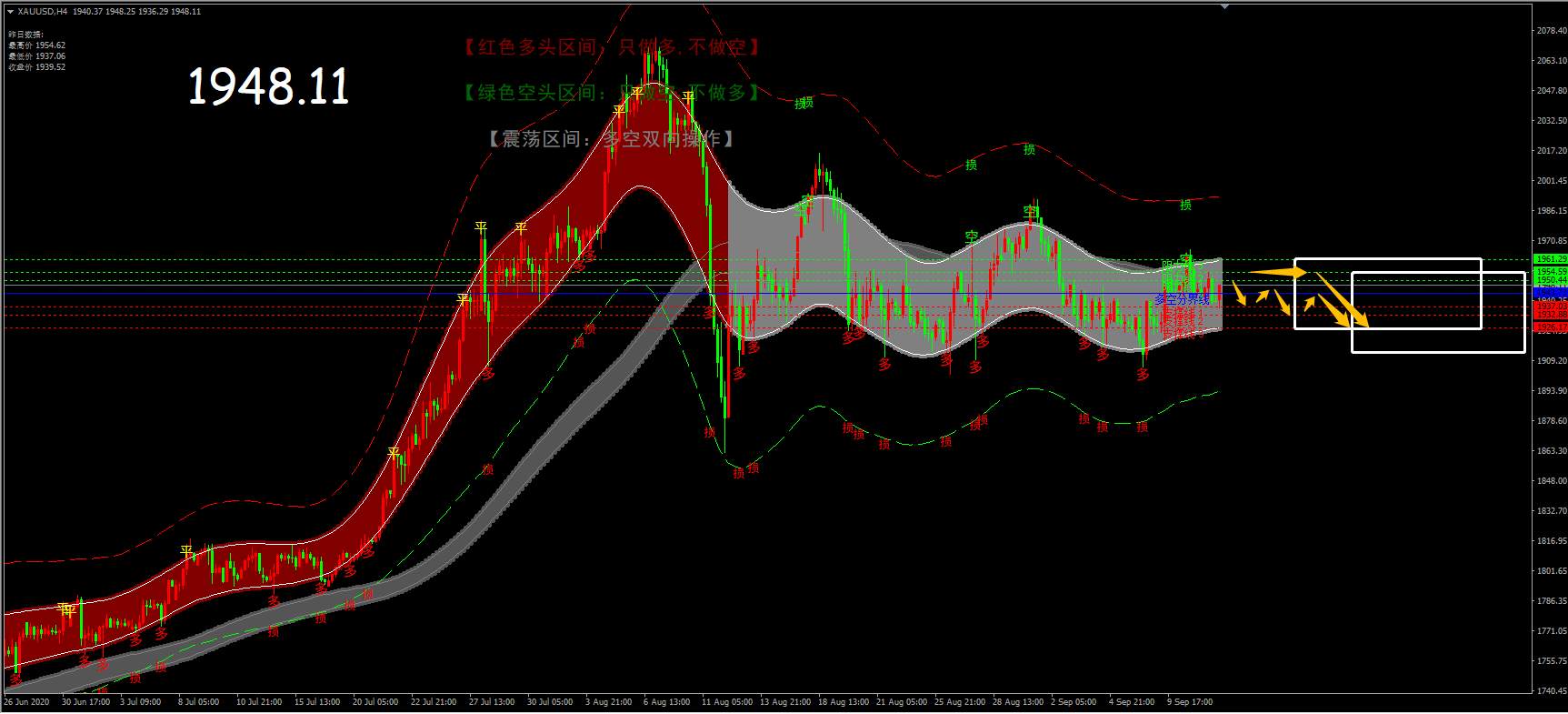Select the red 红色多头区间 instruction label
Viewport: 1568px width, 714px height.
pyautogui.click(x=611, y=47)
